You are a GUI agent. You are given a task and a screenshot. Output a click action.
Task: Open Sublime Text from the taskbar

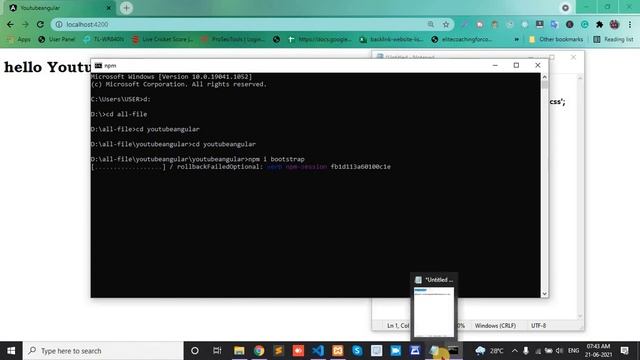[x=278, y=351]
